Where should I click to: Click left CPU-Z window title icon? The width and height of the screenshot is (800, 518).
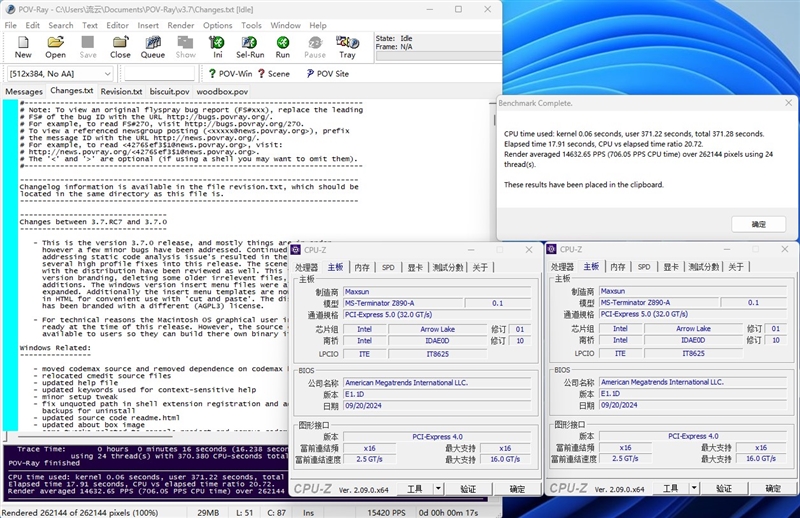click(296, 250)
